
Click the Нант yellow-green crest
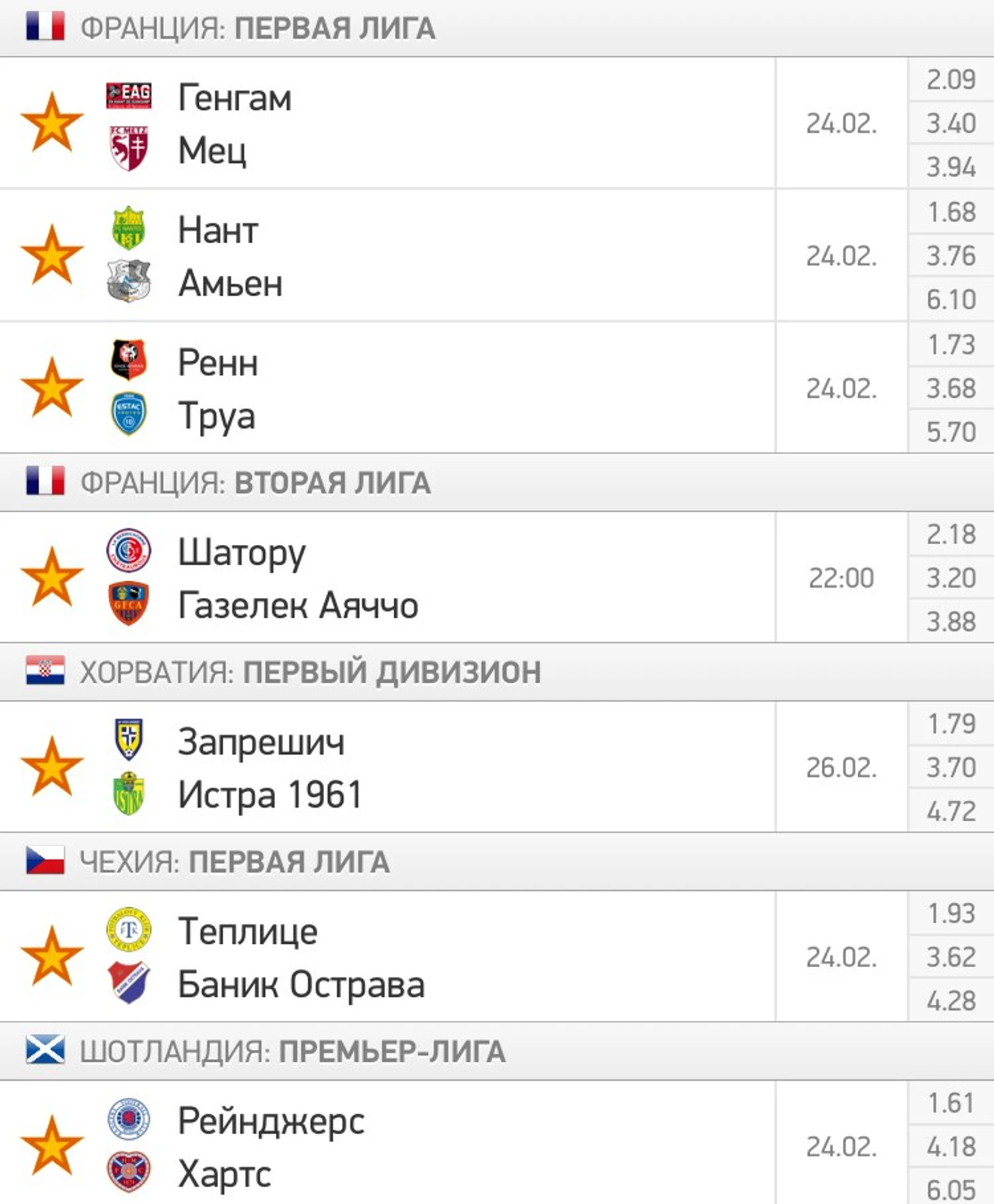(129, 228)
